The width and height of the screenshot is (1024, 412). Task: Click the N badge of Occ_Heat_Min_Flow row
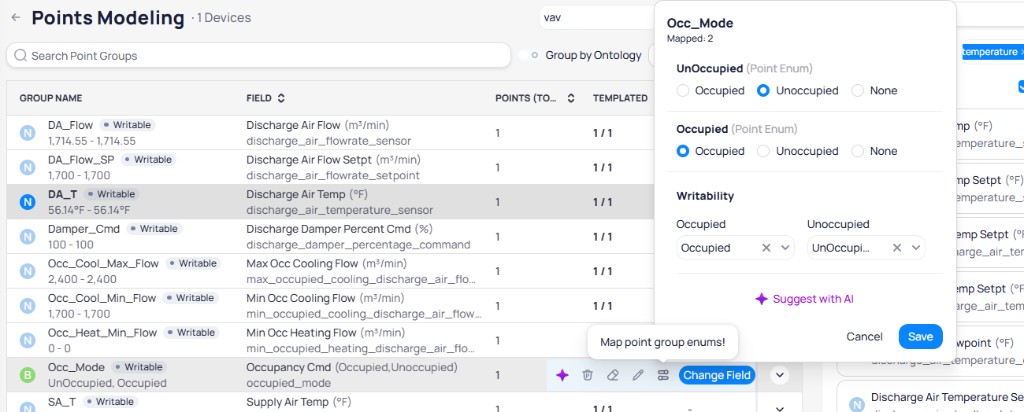click(x=27, y=341)
